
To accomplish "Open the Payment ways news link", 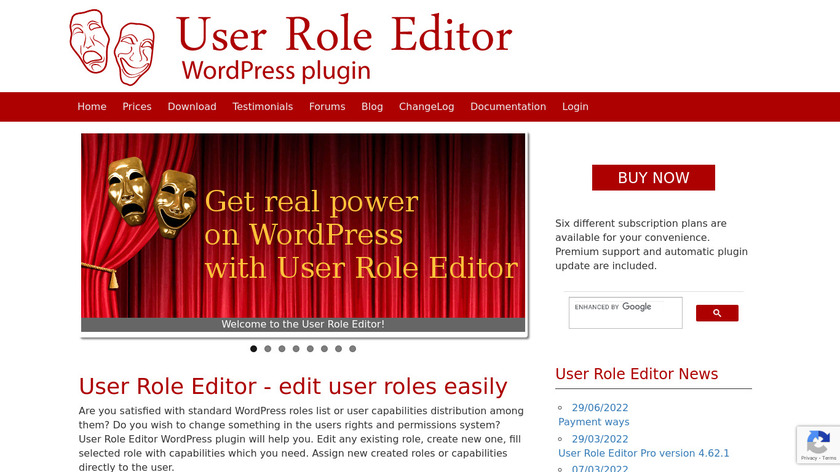I will 594,422.
